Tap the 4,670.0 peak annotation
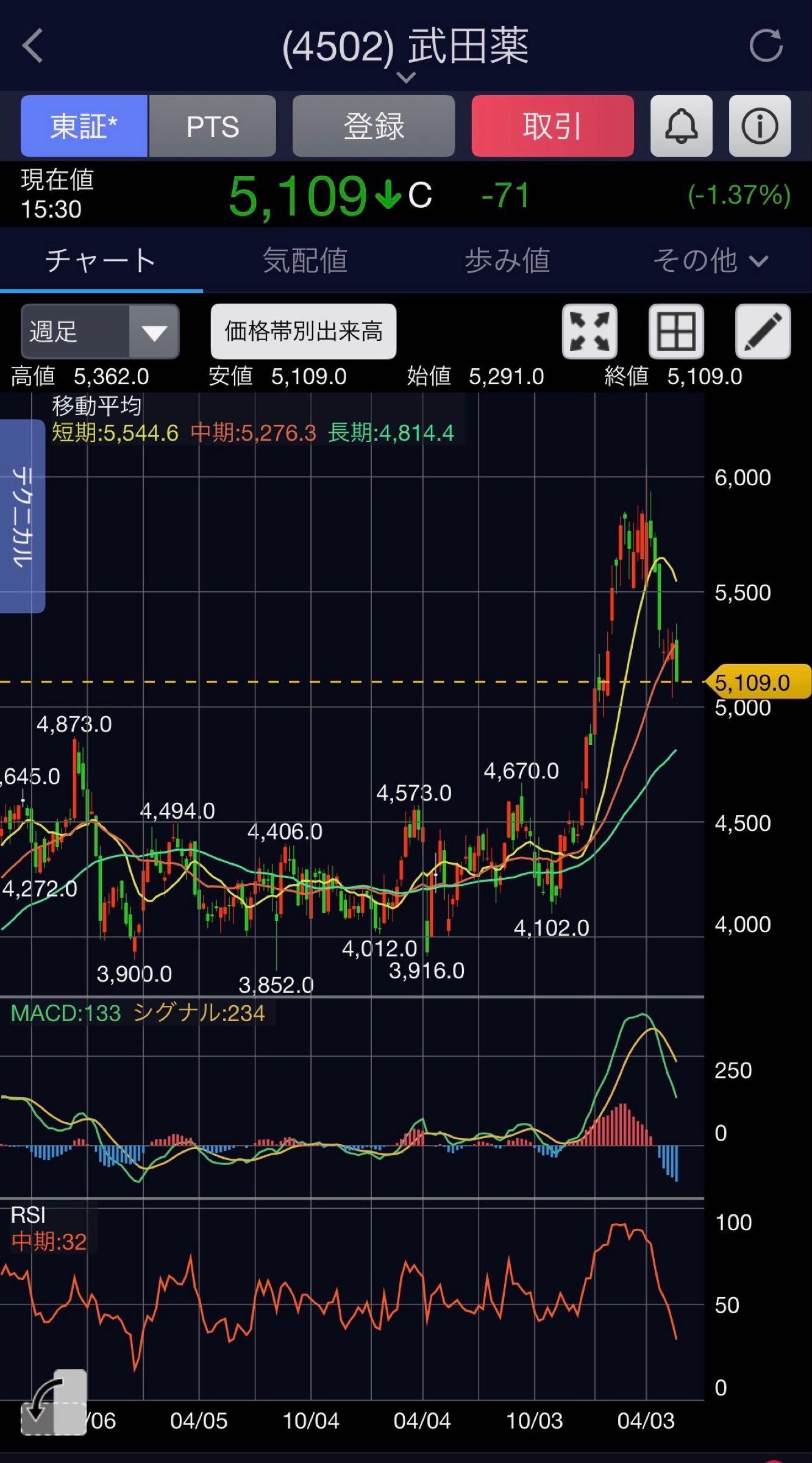Viewport: 812px width, 1463px height. [521, 771]
